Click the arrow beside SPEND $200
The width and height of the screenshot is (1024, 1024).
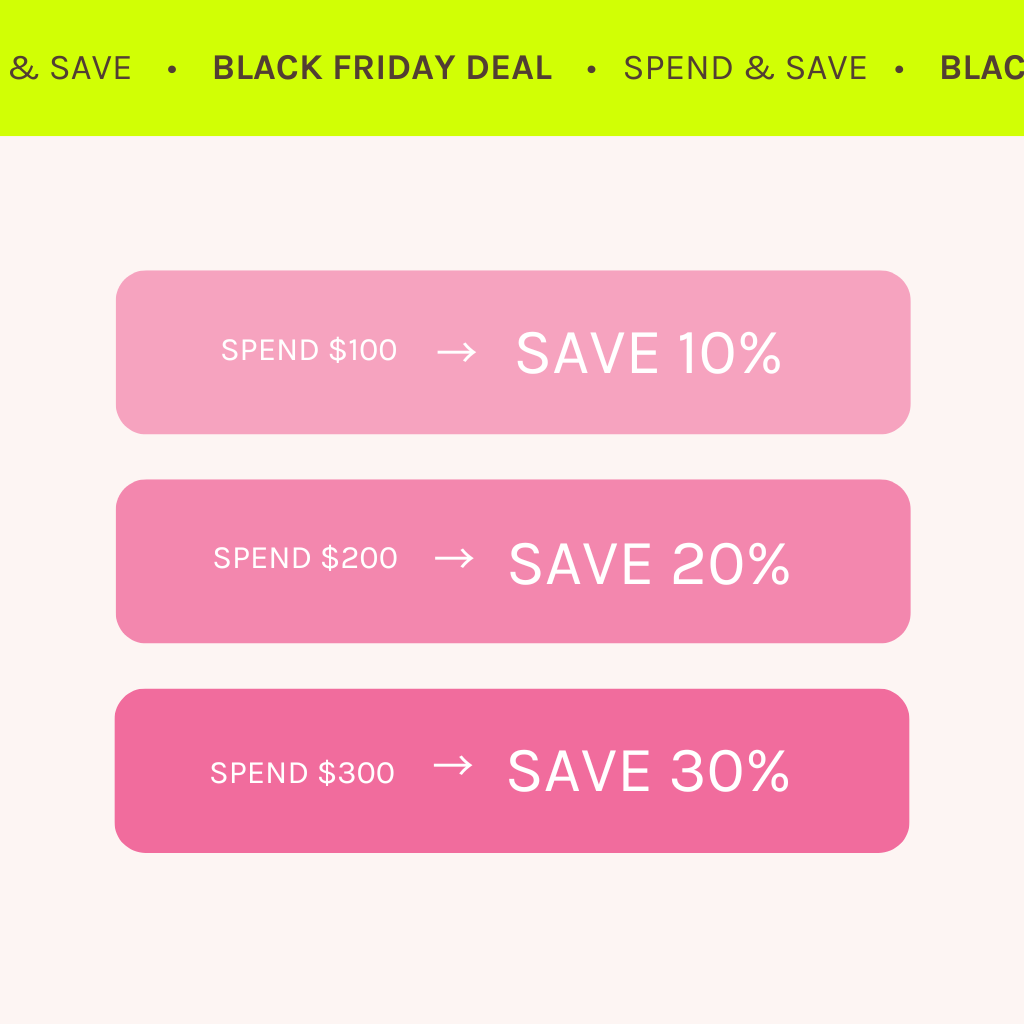pos(454,558)
